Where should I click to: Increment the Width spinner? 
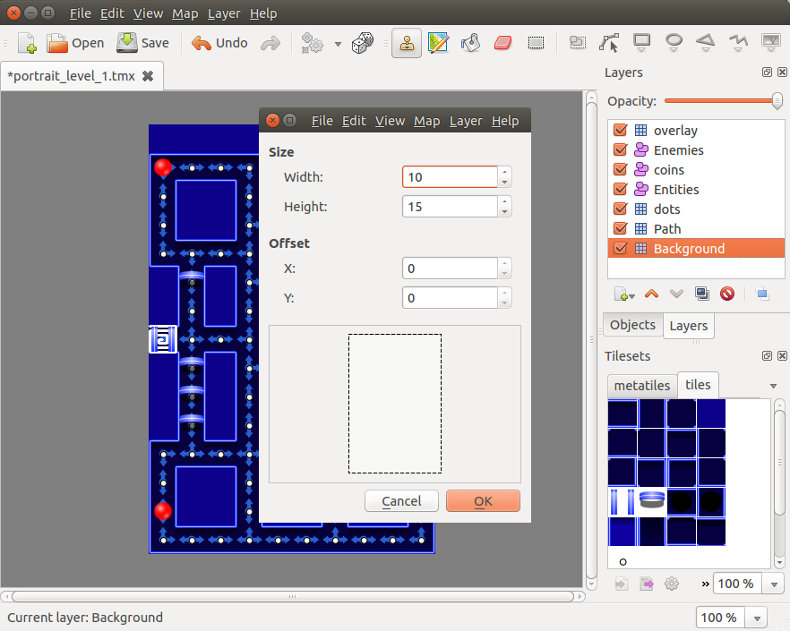504,172
